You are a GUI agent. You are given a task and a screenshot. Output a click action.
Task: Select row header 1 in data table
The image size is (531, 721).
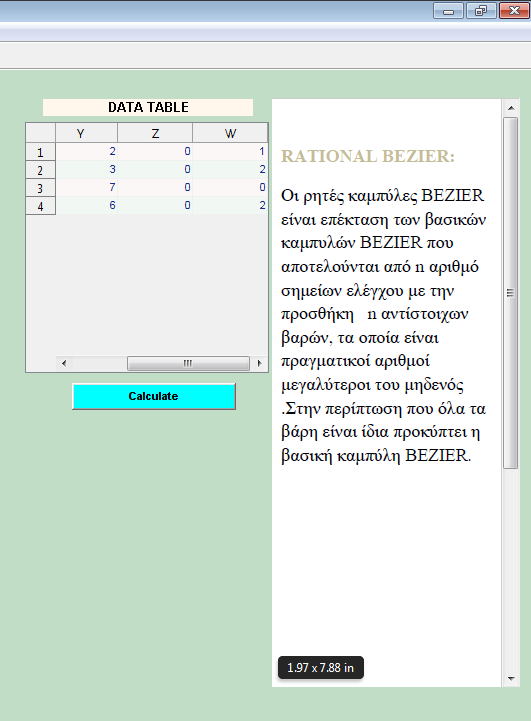[x=40, y=152]
